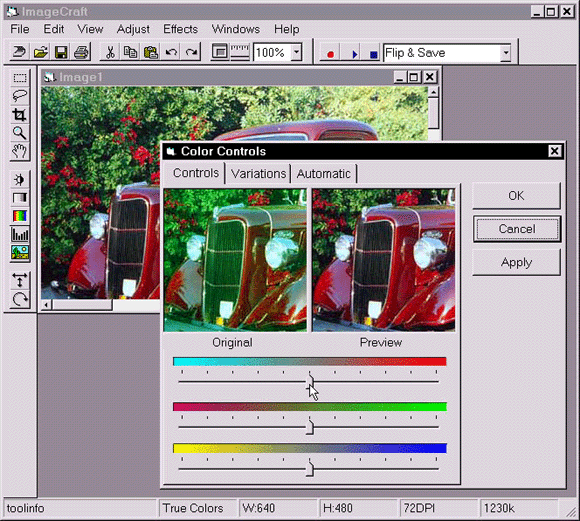Expand the 100% zoom dropdown
Screen dimensions: 580x521
point(296,53)
